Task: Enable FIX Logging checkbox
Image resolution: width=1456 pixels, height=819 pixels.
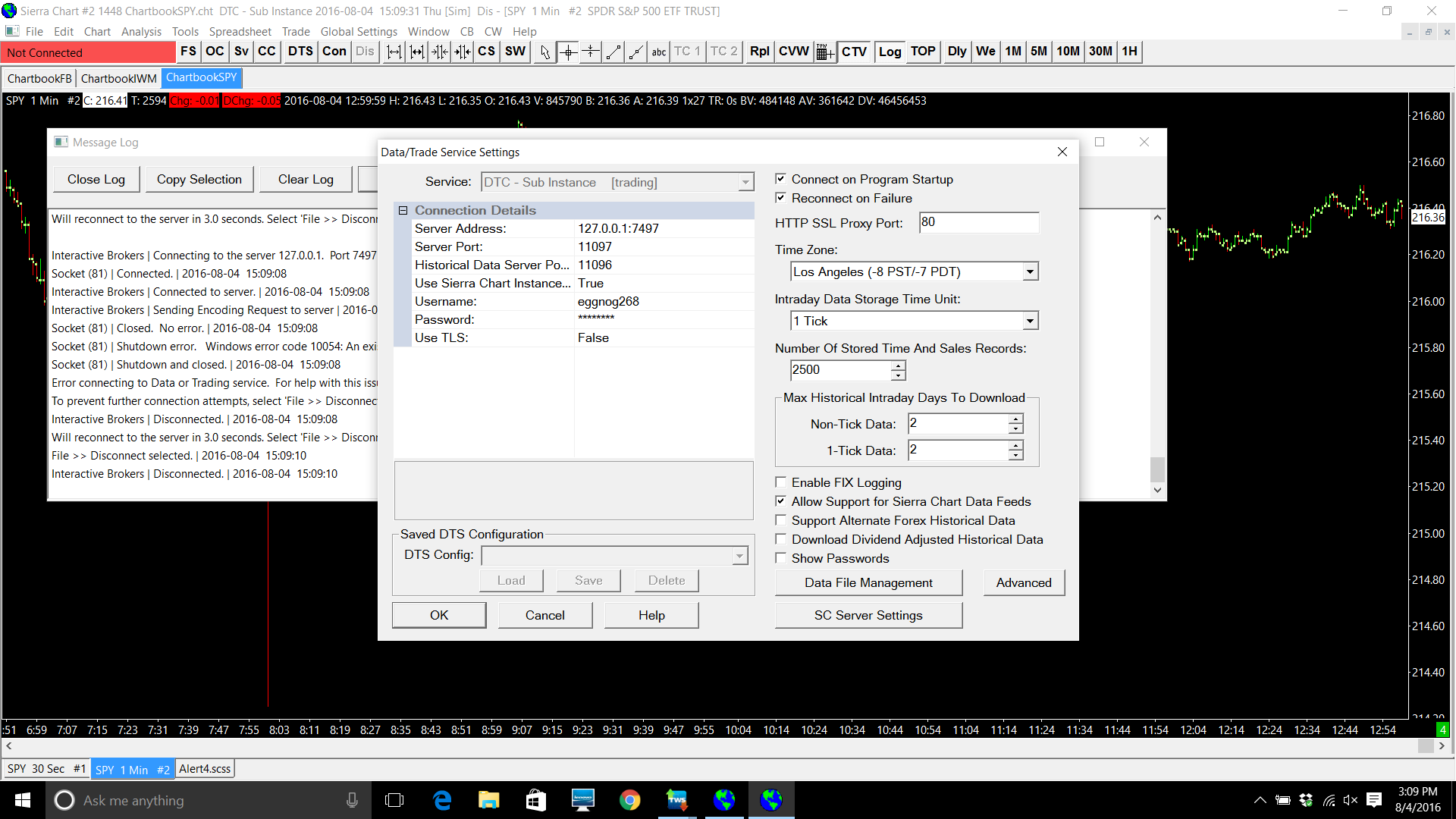Action: tap(780, 482)
